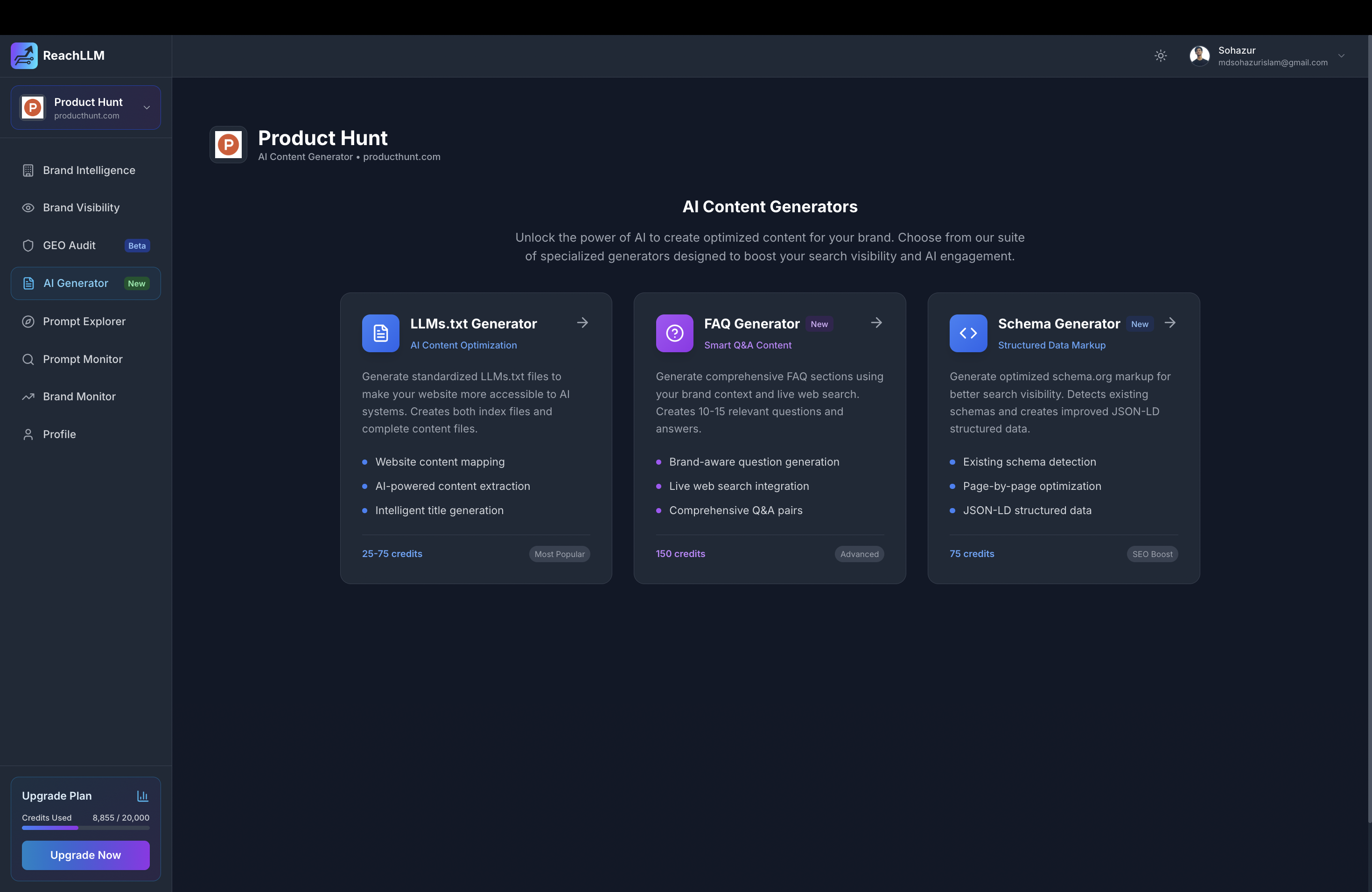Expand the Sohazur account menu chevron
This screenshot has height=892, width=1372.
1342,56
